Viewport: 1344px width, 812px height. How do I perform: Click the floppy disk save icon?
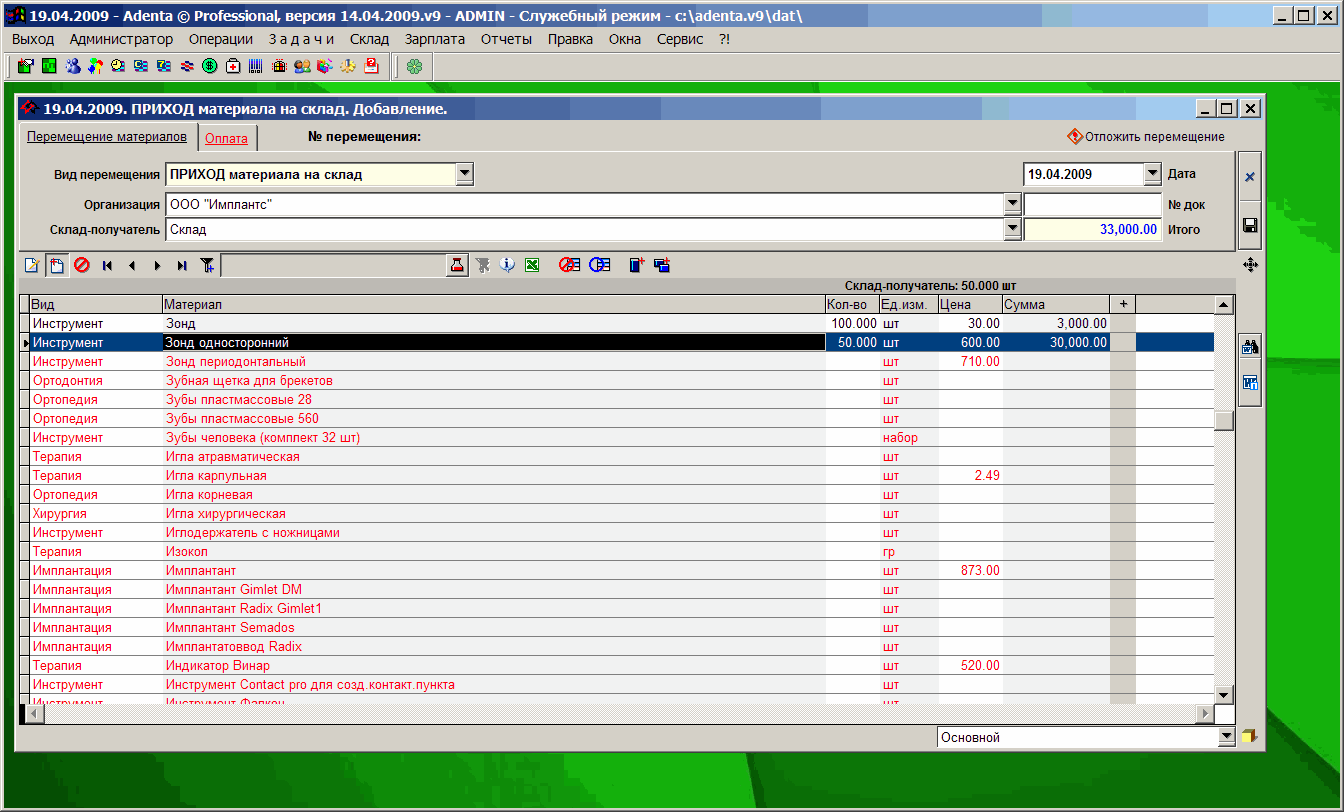coord(1249,226)
